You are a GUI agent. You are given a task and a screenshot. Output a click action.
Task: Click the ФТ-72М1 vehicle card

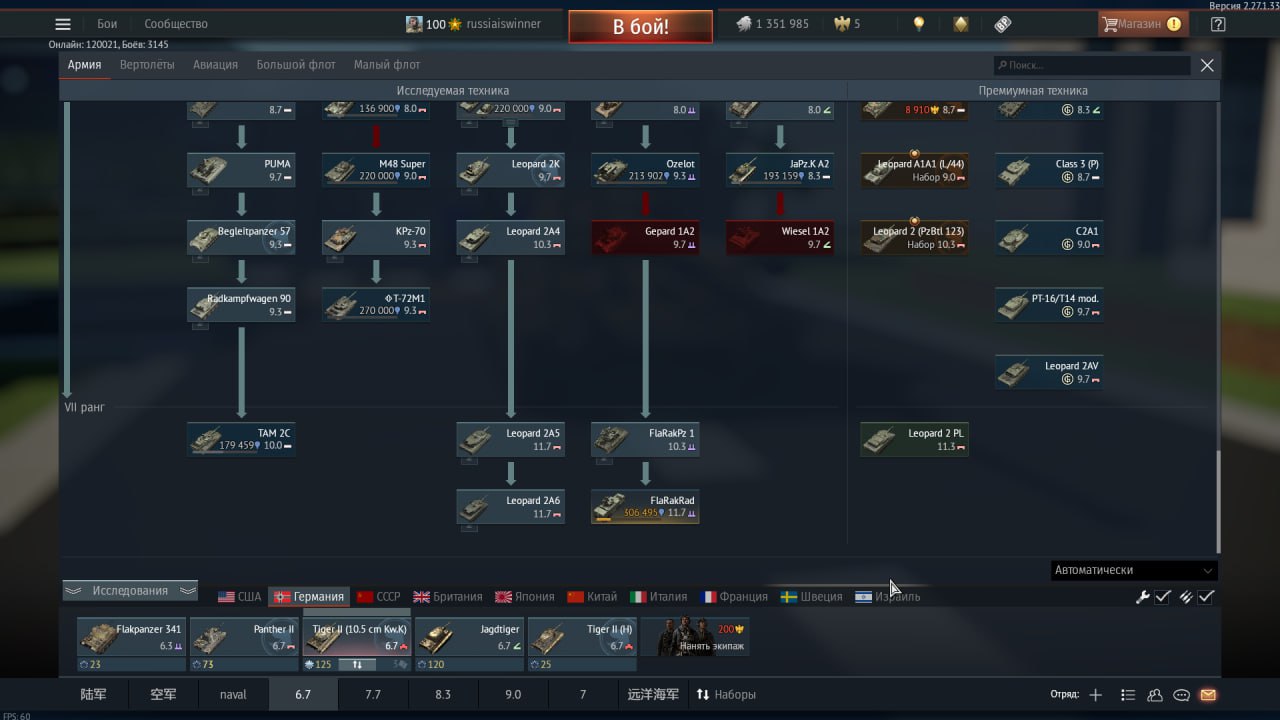376,304
